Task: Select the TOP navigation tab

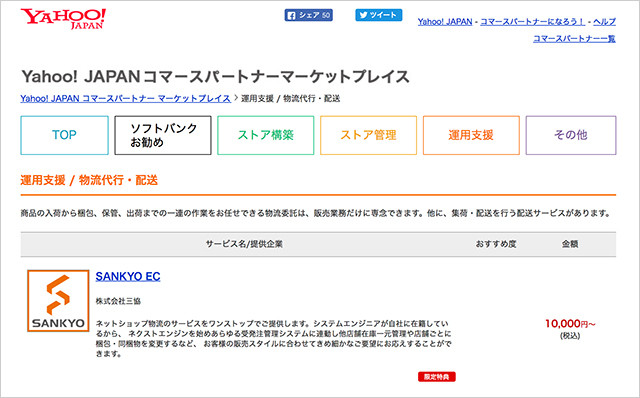Action: 64,135
